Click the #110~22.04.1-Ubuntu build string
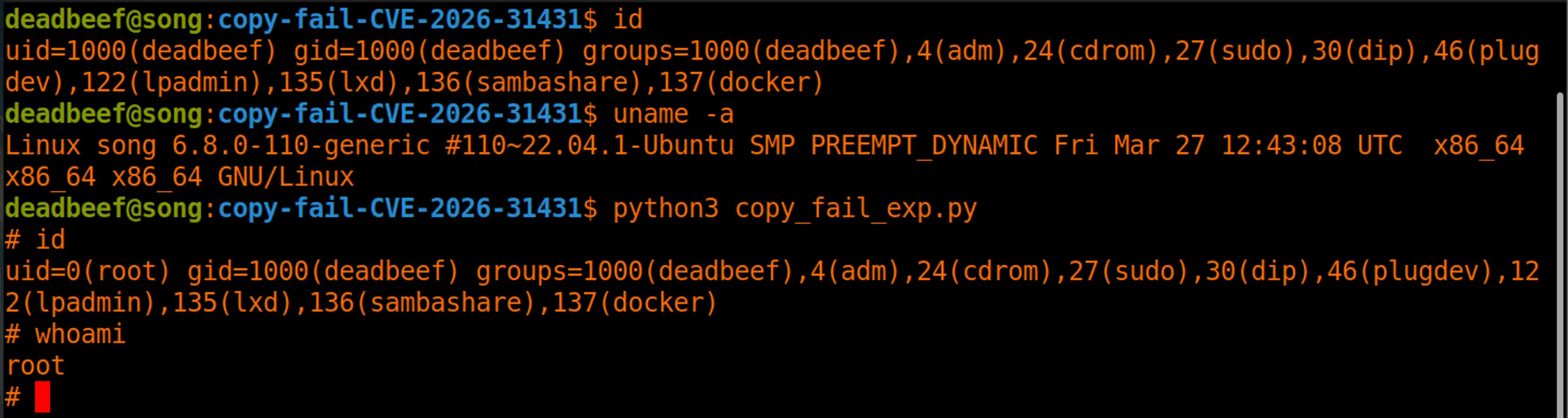Viewport: 1568px width, 418px height. pyautogui.click(x=589, y=146)
